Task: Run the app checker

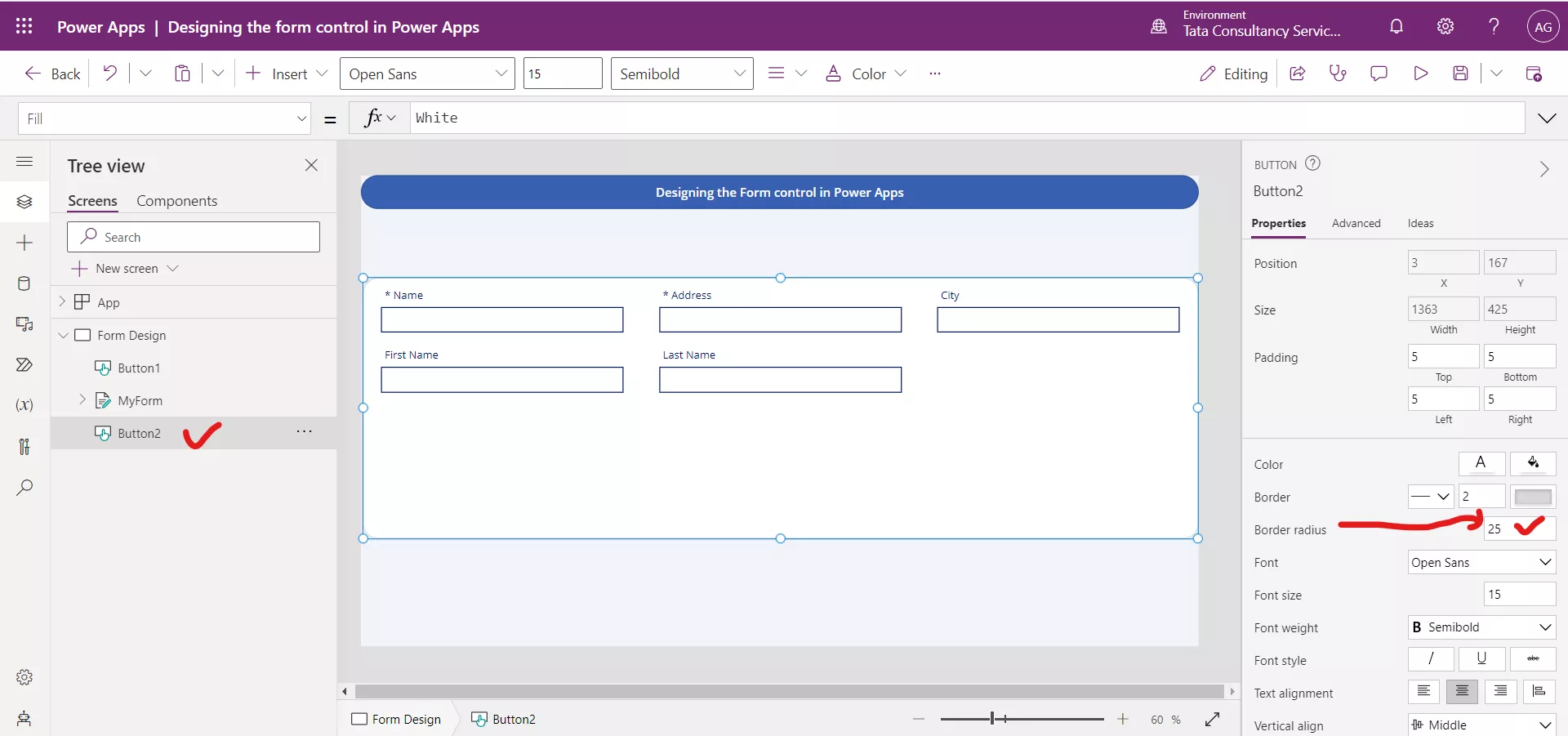Action: coord(1338,74)
